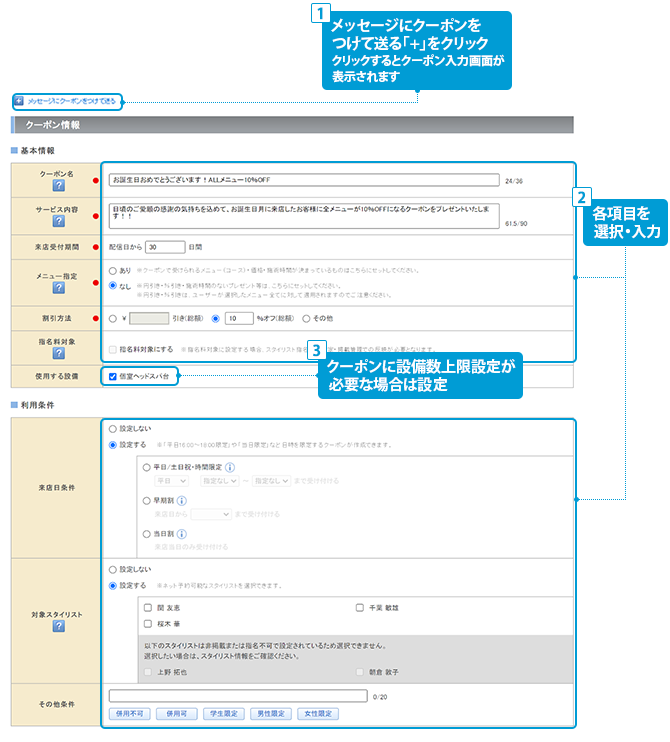
Task: Expand the 平日 day-type dropdown
Action: pyautogui.click(x=171, y=481)
